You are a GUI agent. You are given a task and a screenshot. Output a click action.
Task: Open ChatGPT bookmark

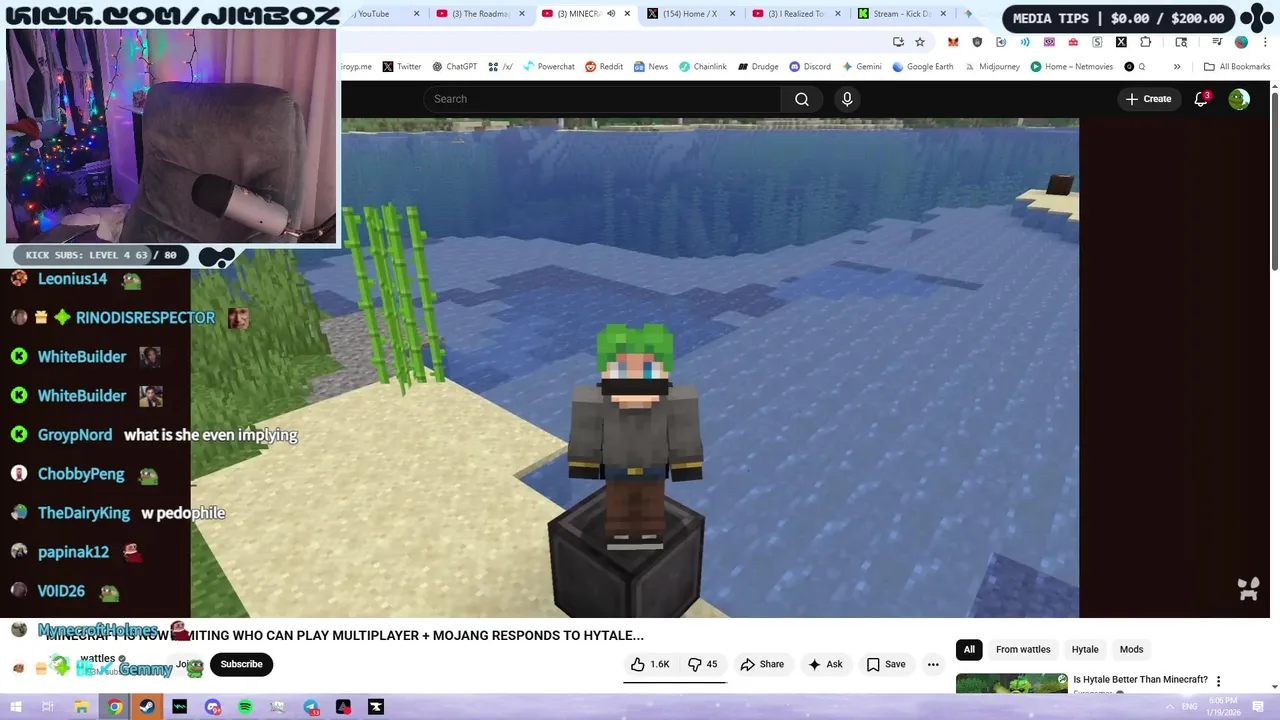coord(454,67)
